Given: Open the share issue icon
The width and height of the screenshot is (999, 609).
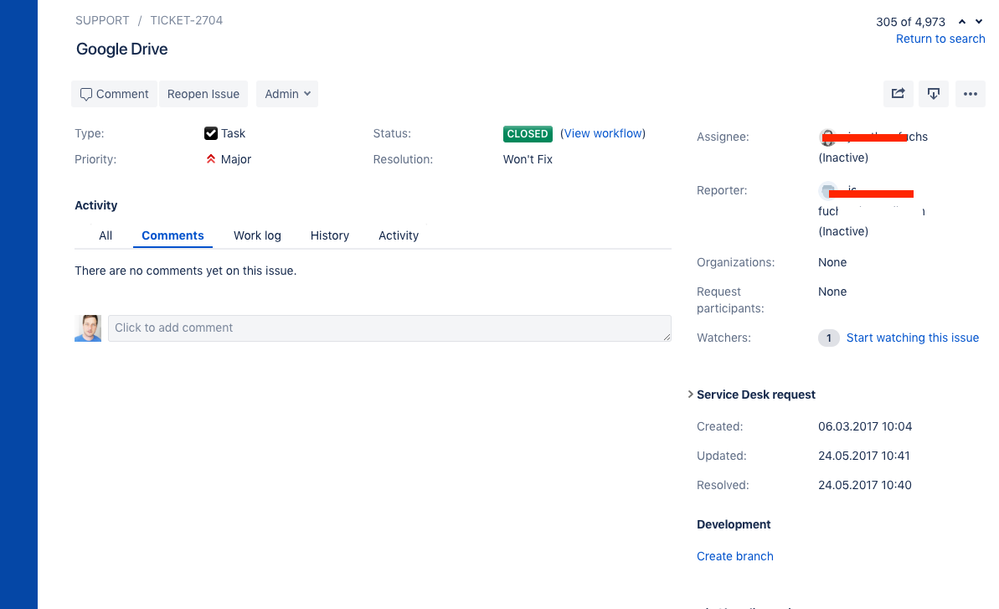Looking at the screenshot, I should (x=898, y=94).
